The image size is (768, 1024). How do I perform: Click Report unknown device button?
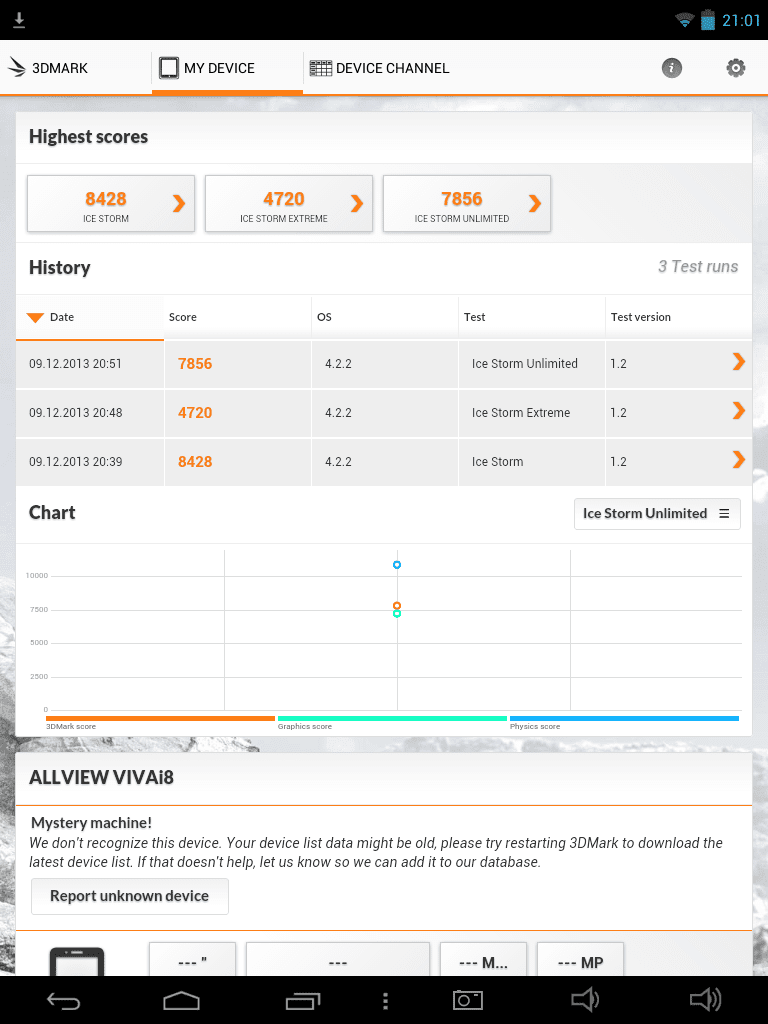pos(129,896)
